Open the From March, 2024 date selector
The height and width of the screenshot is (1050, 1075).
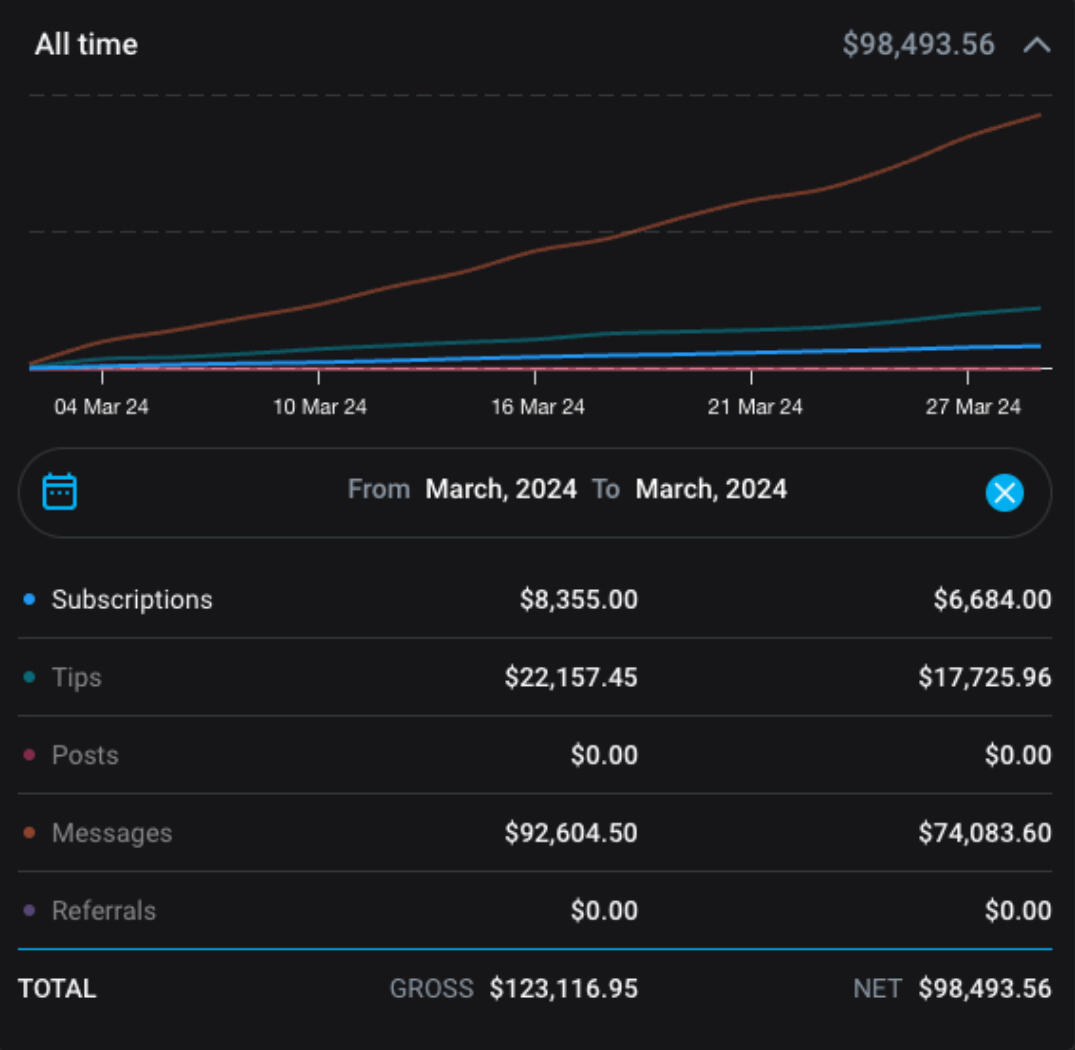500,489
